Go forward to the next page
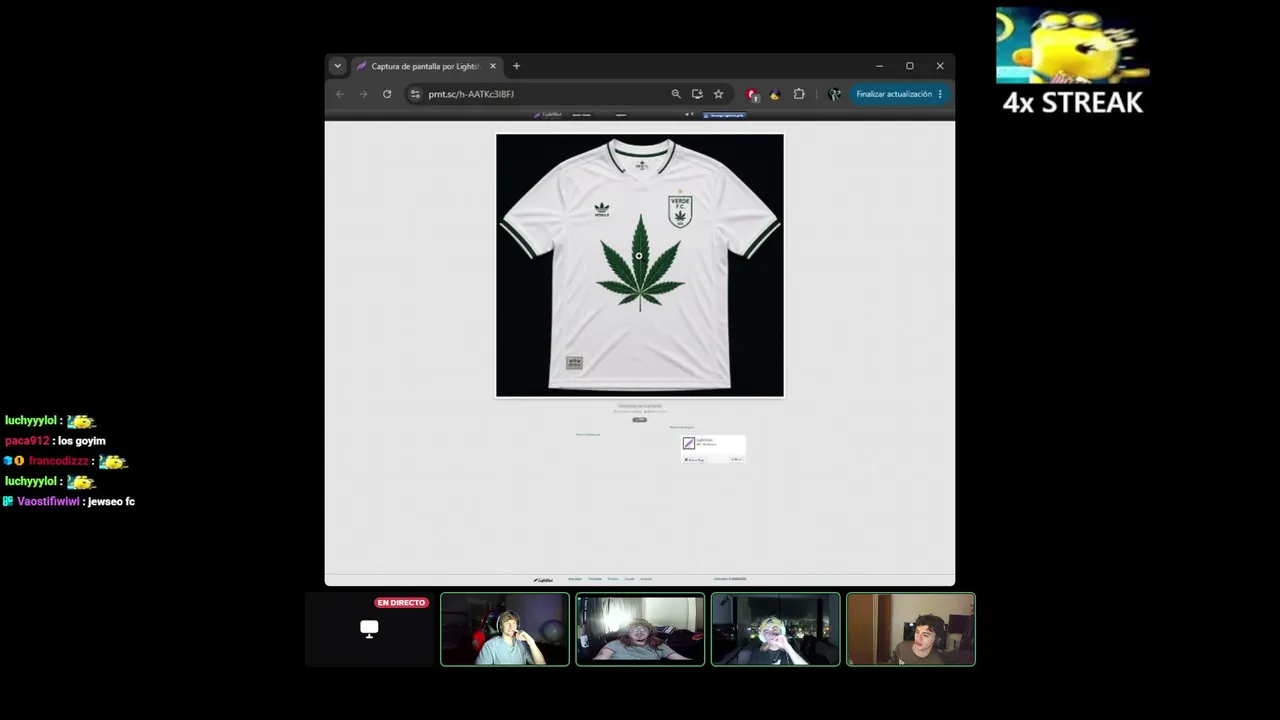 pos(363,94)
